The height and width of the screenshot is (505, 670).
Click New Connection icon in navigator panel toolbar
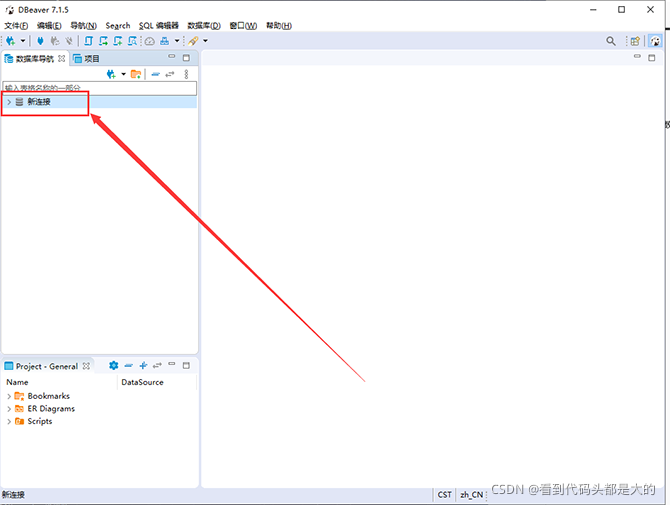[x=112, y=74]
